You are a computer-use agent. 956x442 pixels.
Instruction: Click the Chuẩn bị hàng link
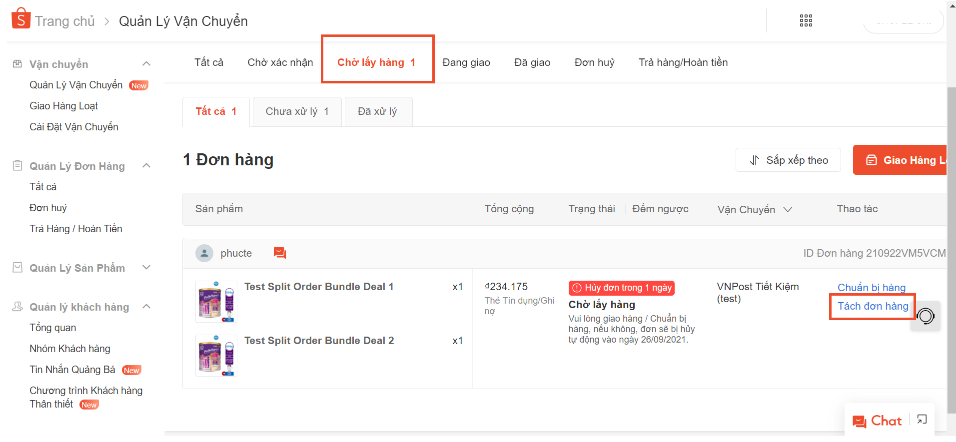coord(871,288)
